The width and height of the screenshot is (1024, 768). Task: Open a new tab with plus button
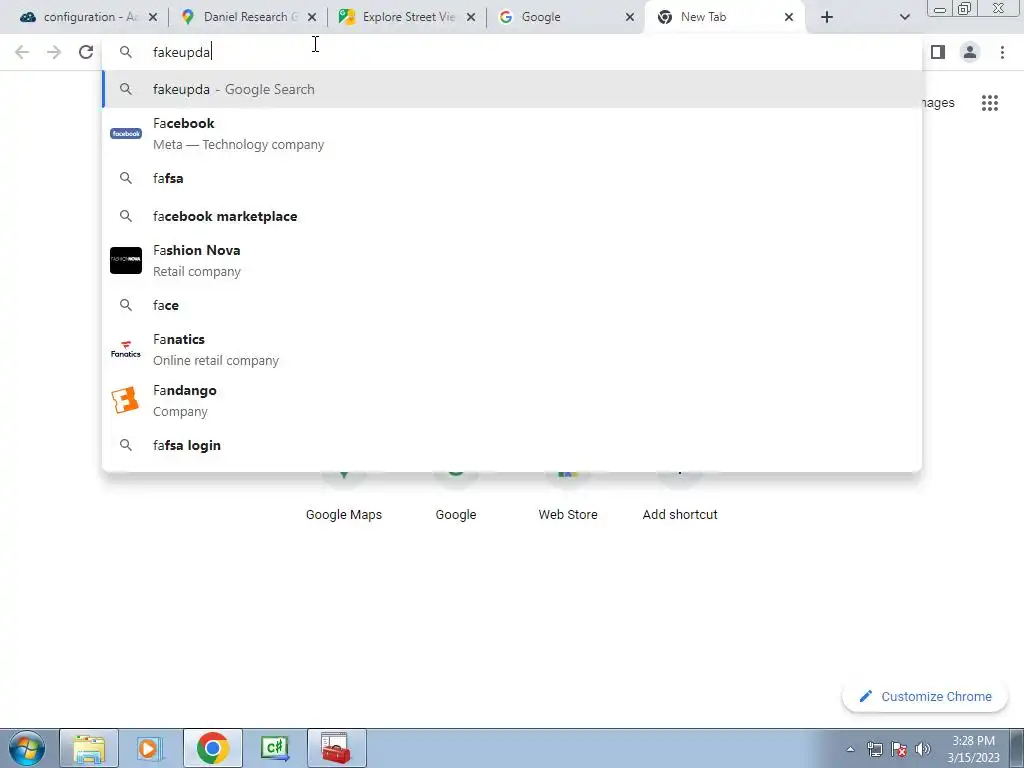coord(827,17)
